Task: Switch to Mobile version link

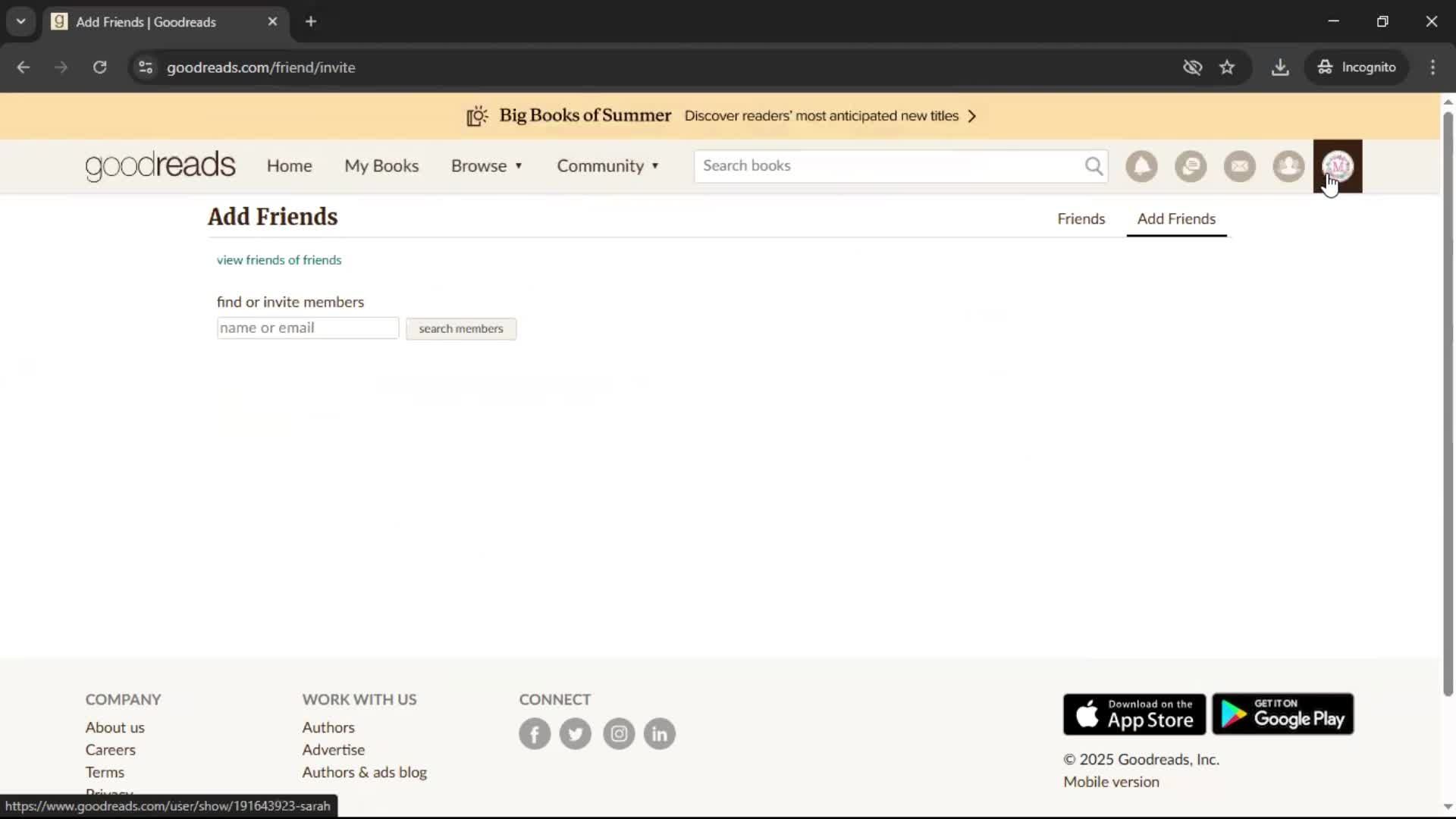Action: pos(1111,782)
